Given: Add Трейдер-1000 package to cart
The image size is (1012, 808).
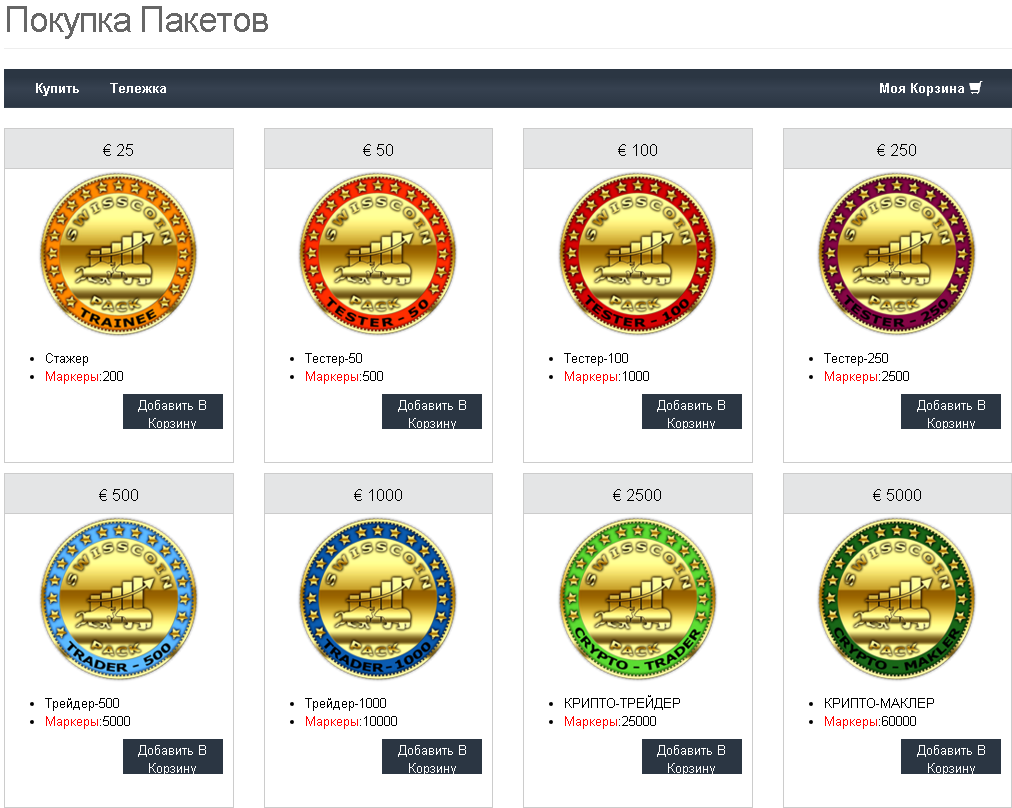Looking at the screenshot, I should point(432,757).
